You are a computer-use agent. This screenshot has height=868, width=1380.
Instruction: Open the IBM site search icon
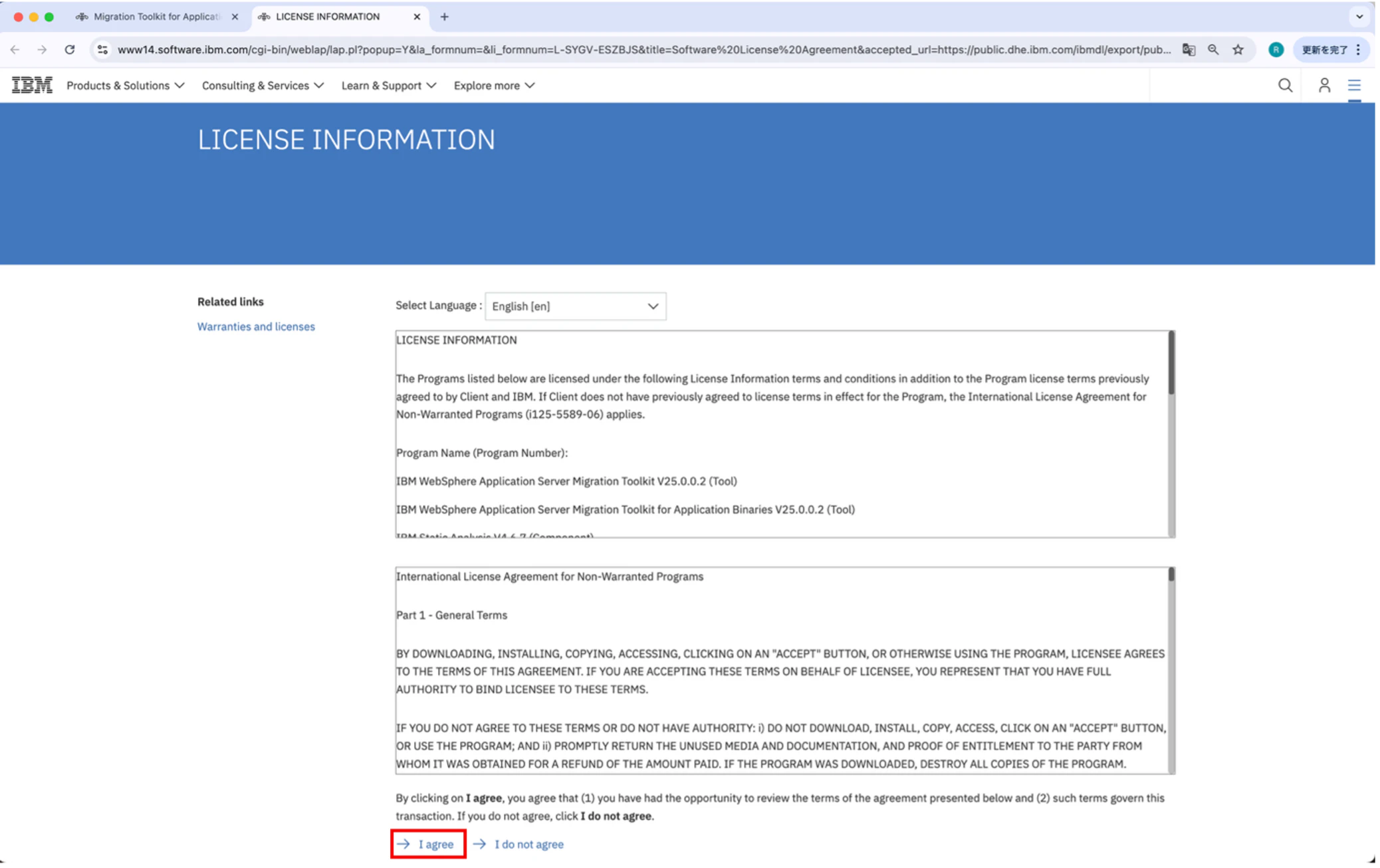tap(1285, 85)
